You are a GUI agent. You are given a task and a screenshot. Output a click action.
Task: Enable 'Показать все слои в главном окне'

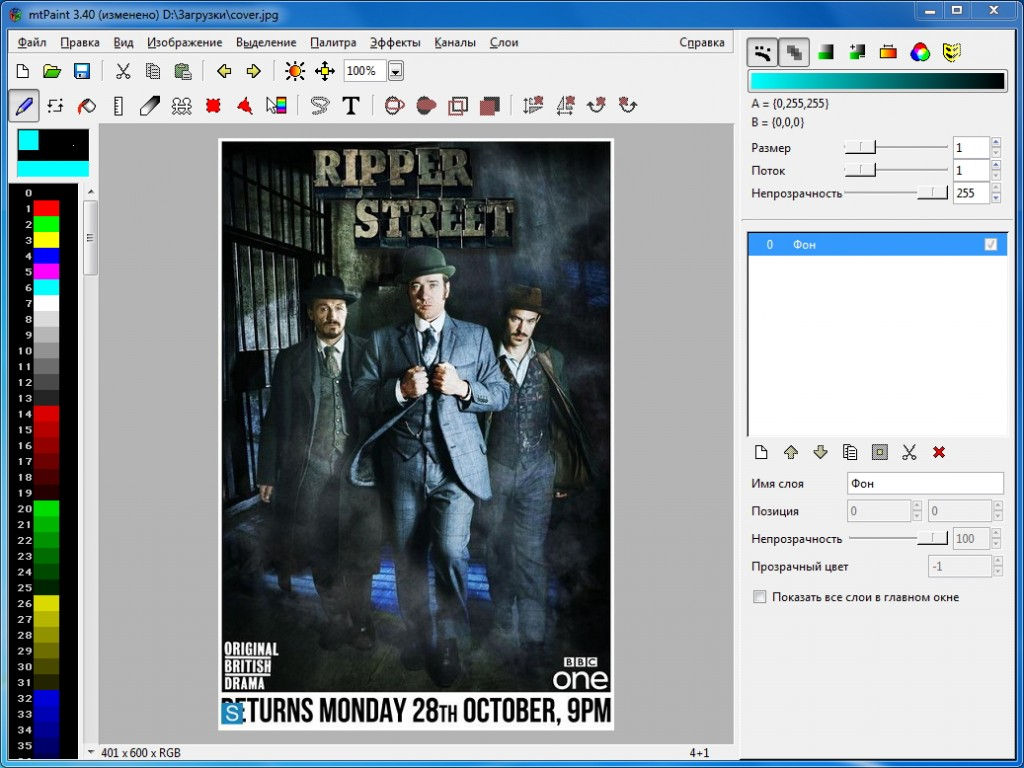(760, 597)
